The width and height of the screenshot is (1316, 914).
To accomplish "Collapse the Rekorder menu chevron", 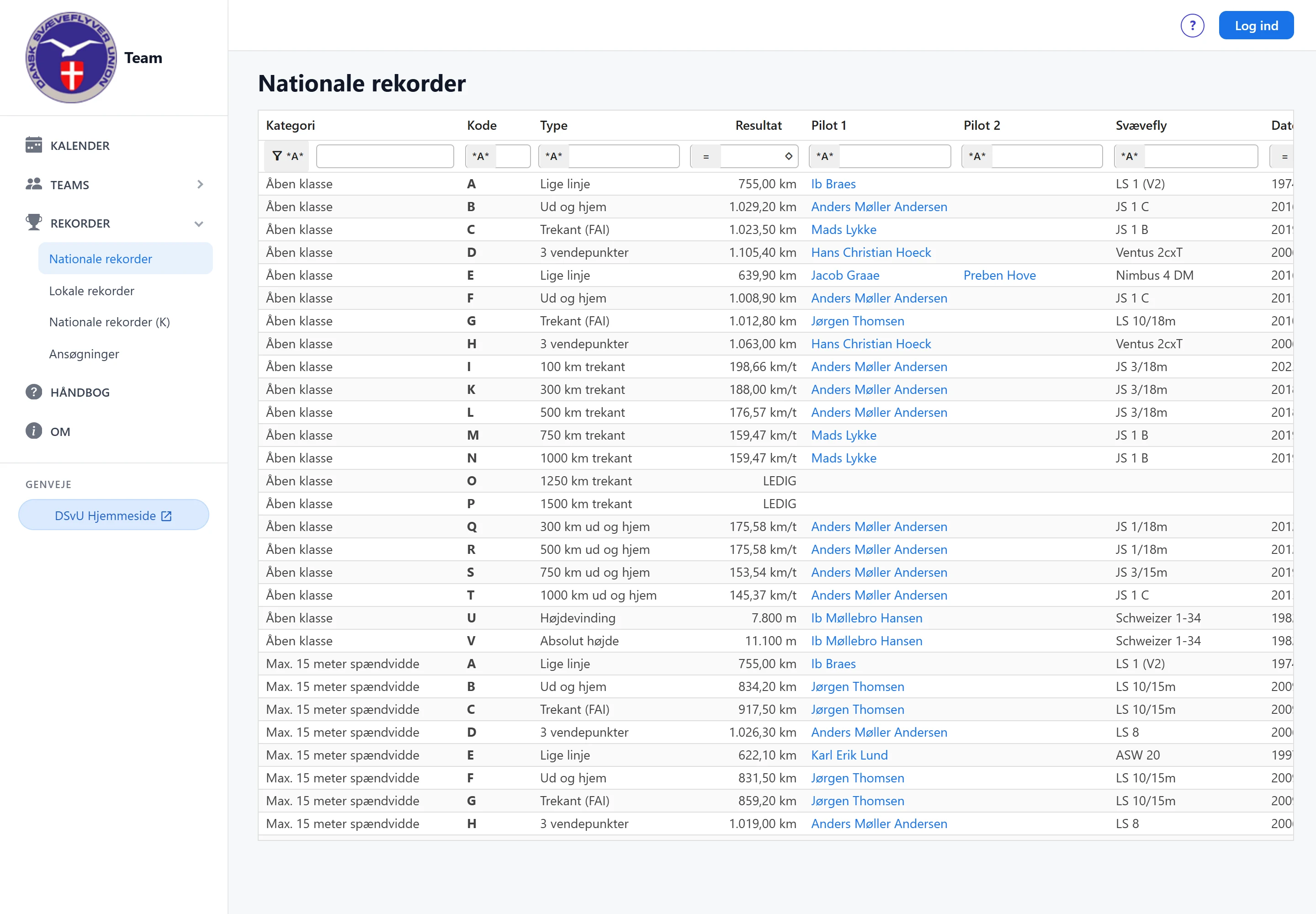I will [199, 224].
